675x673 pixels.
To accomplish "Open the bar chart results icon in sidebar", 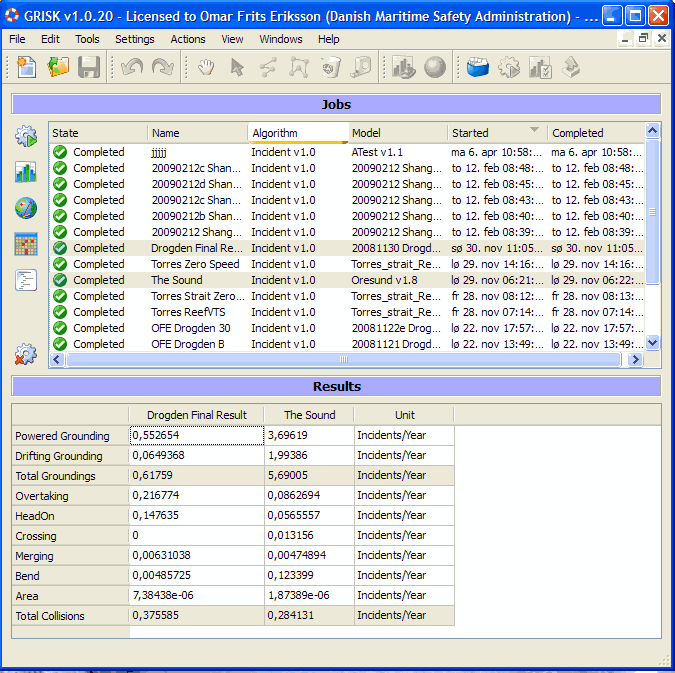I will point(26,172).
